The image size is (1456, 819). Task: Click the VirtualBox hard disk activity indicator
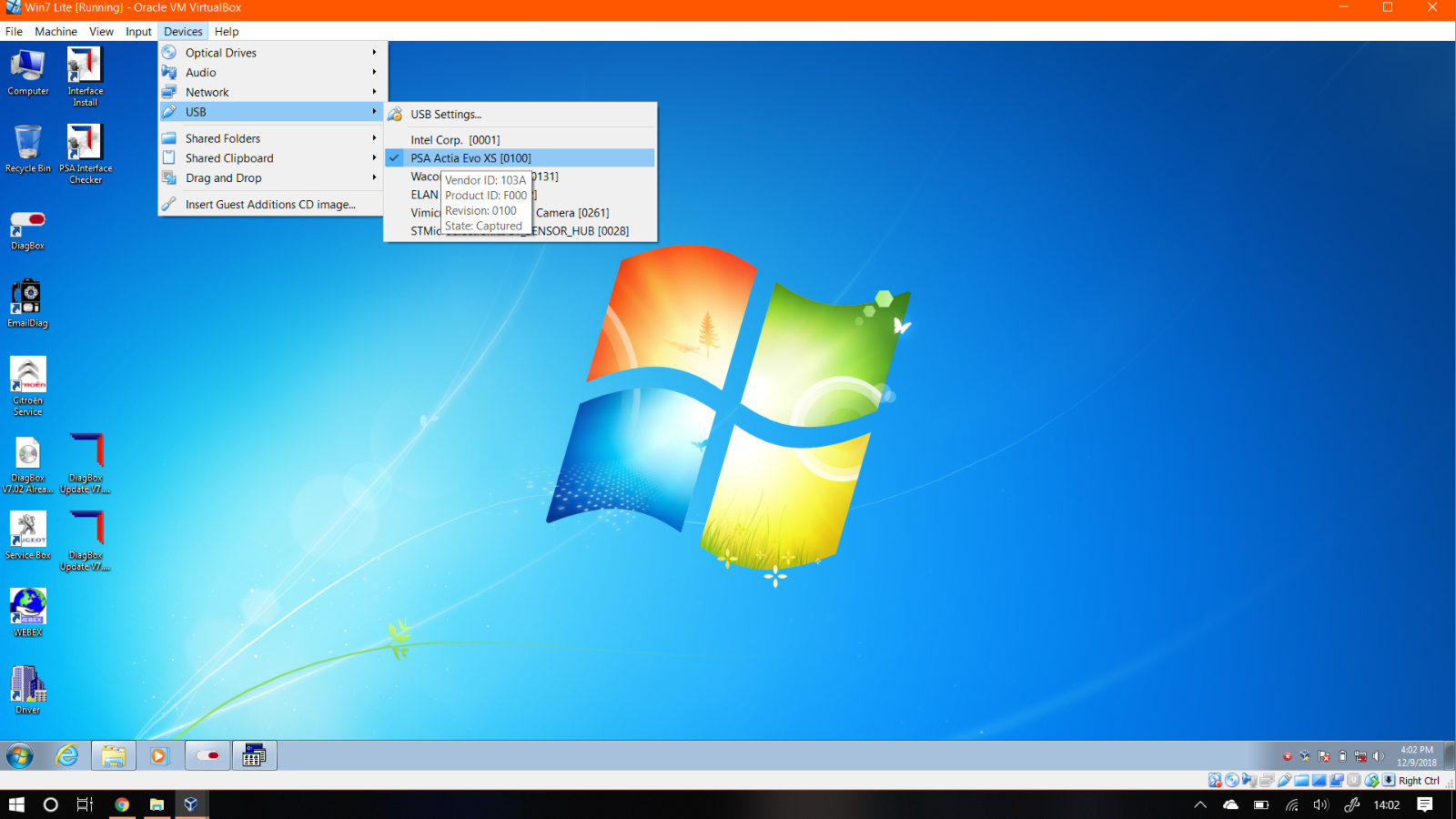pyautogui.click(x=1215, y=781)
